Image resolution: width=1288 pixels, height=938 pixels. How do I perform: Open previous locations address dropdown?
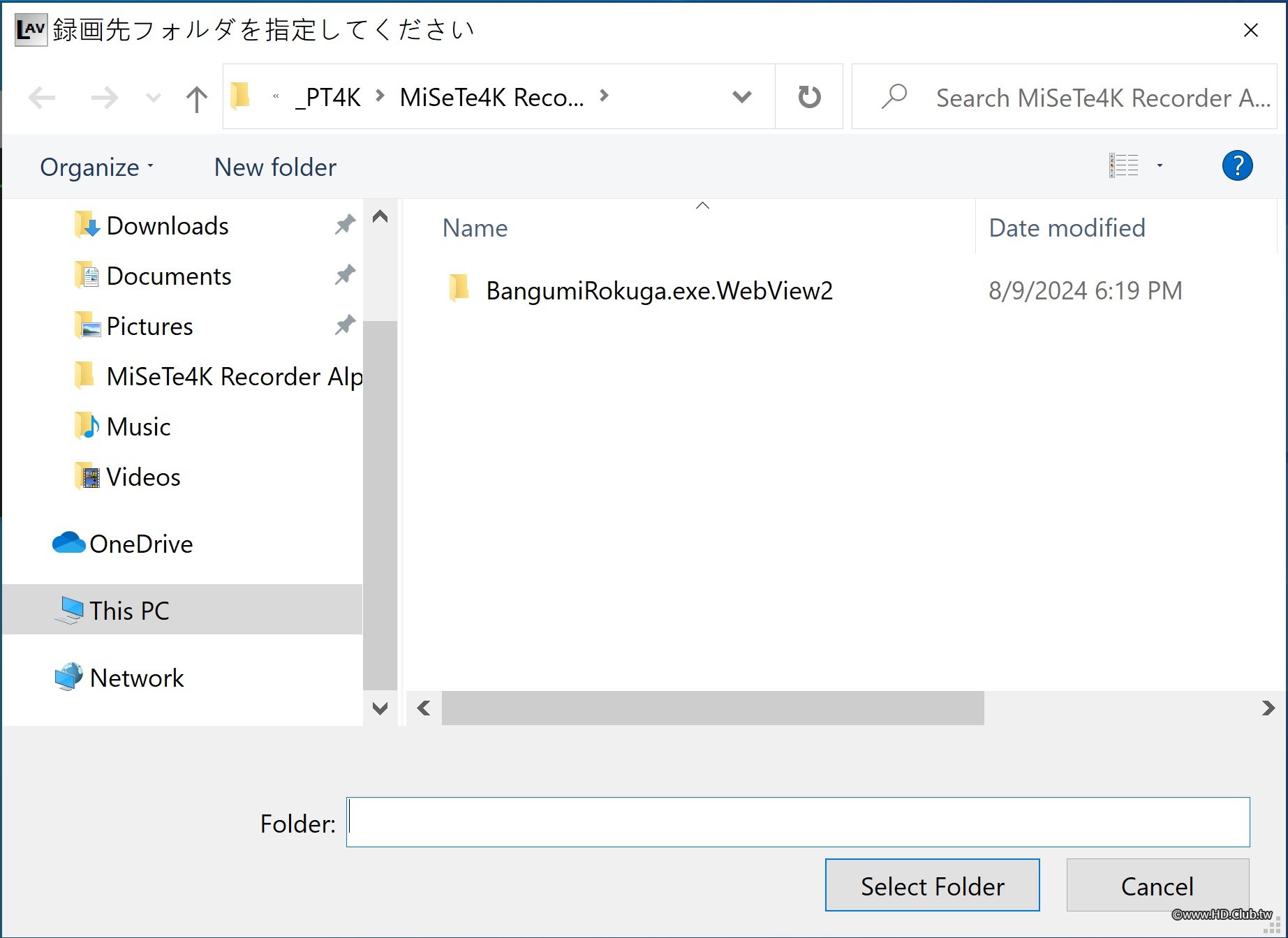(x=742, y=97)
